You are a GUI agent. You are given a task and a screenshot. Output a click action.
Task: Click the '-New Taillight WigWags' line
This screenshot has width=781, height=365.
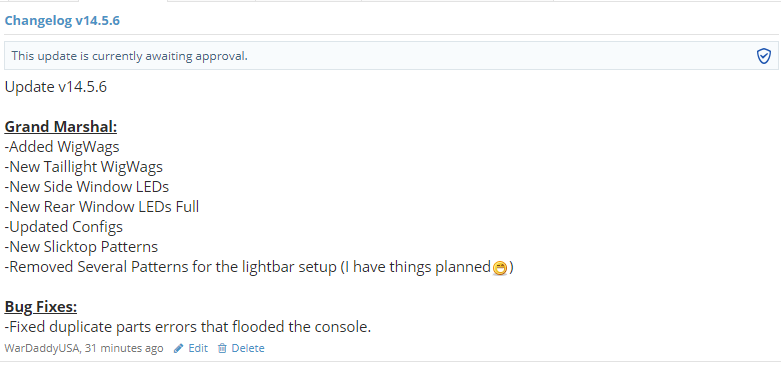(84, 167)
